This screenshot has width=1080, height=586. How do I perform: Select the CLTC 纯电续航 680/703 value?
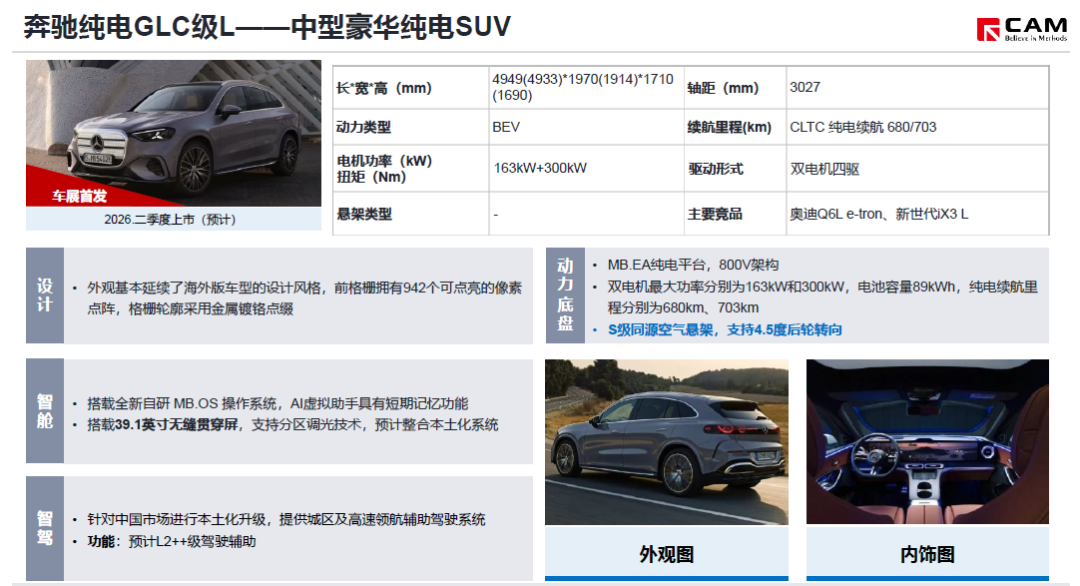(863, 127)
